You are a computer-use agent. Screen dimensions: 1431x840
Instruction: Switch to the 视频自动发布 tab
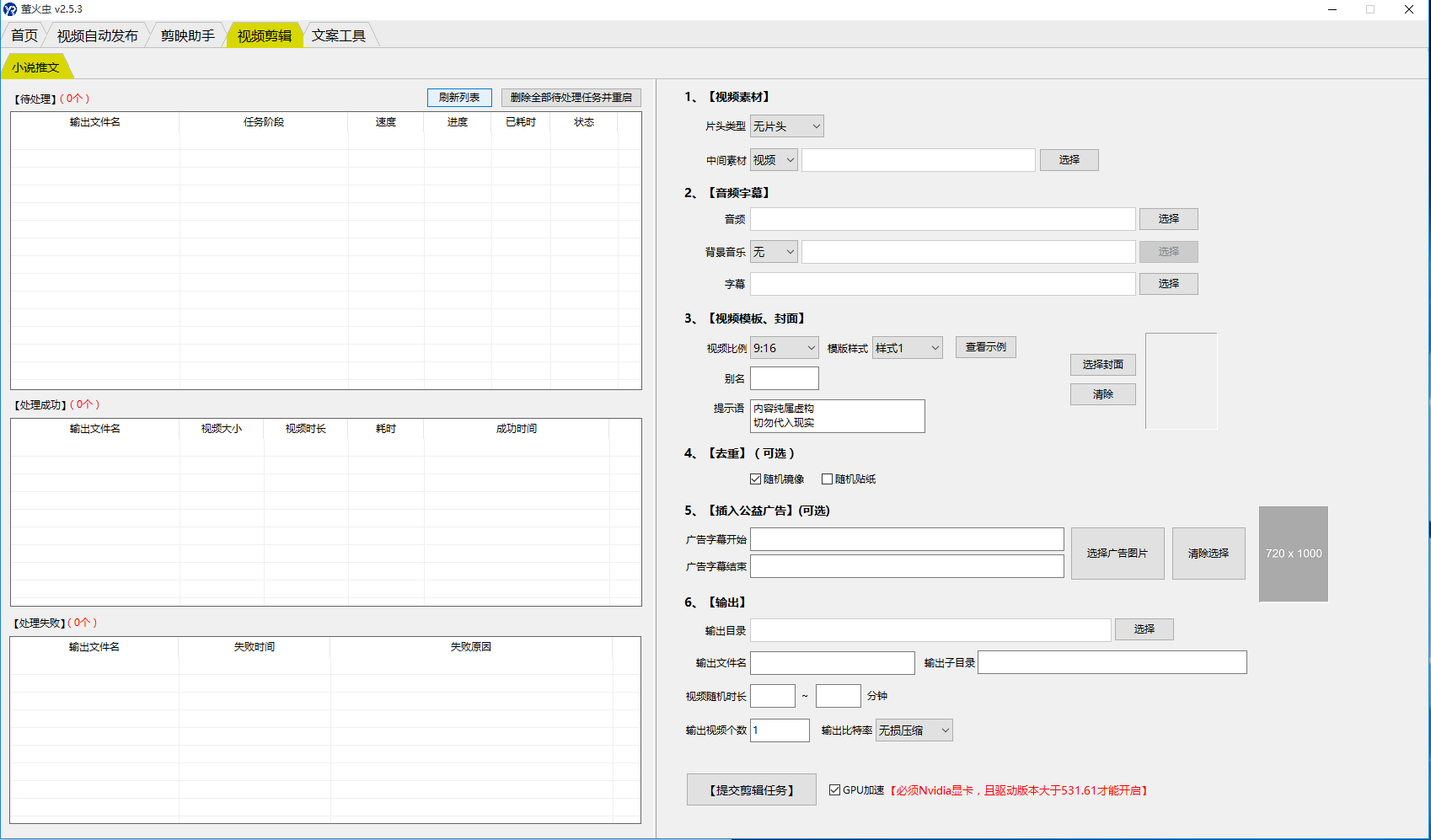click(97, 35)
